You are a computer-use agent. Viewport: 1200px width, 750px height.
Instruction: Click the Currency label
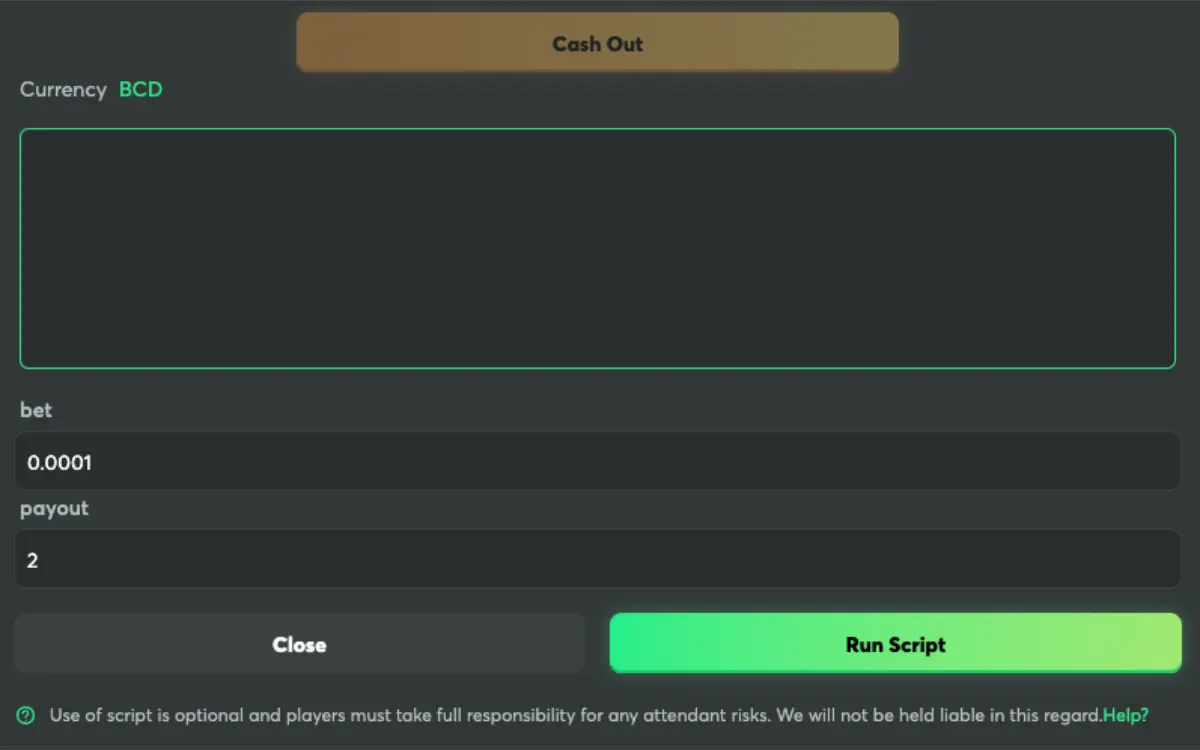coord(63,89)
